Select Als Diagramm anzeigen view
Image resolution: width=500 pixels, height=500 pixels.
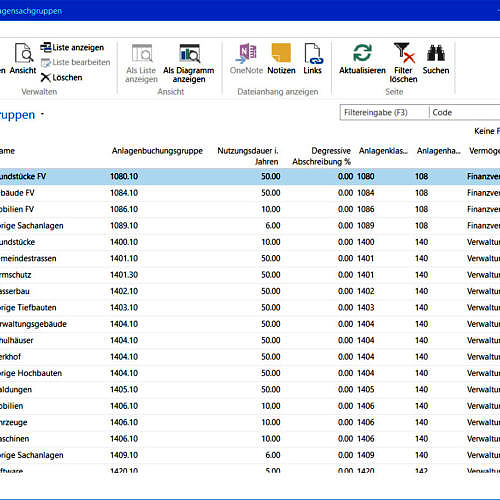189,63
